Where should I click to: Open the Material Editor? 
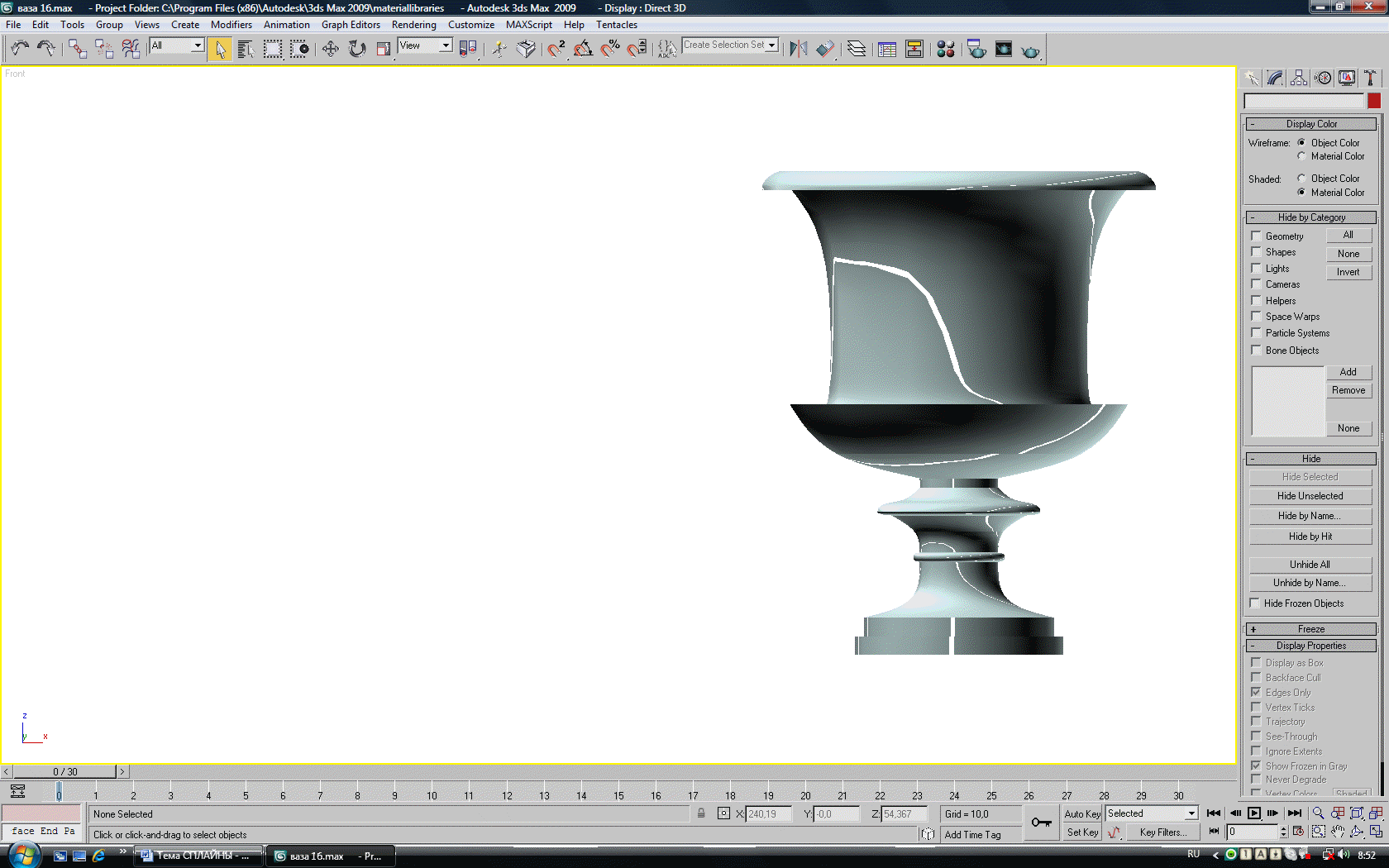tap(946, 50)
